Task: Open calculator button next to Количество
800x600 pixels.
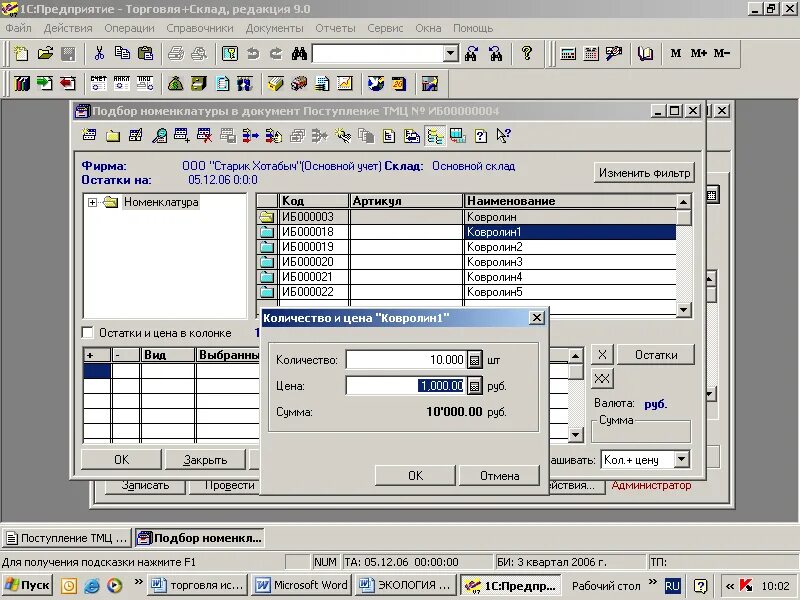Action: pyautogui.click(x=474, y=360)
